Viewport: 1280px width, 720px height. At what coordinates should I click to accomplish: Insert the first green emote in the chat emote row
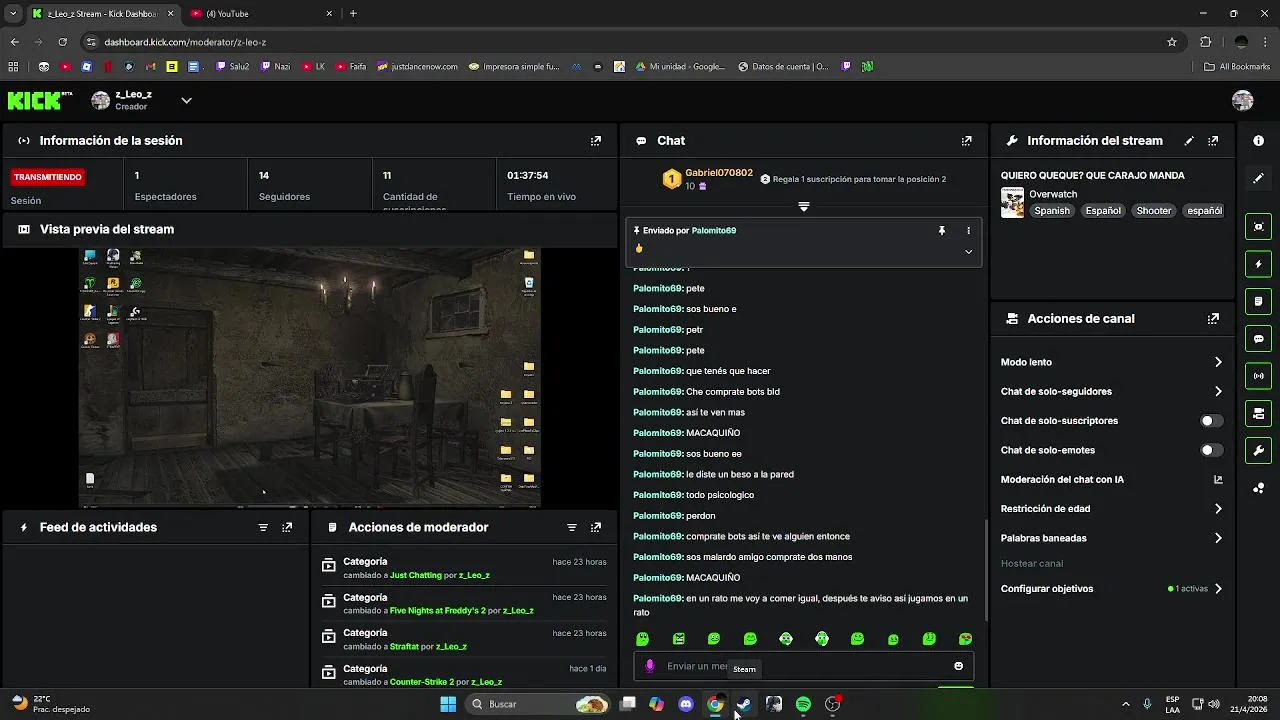[x=643, y=639]
